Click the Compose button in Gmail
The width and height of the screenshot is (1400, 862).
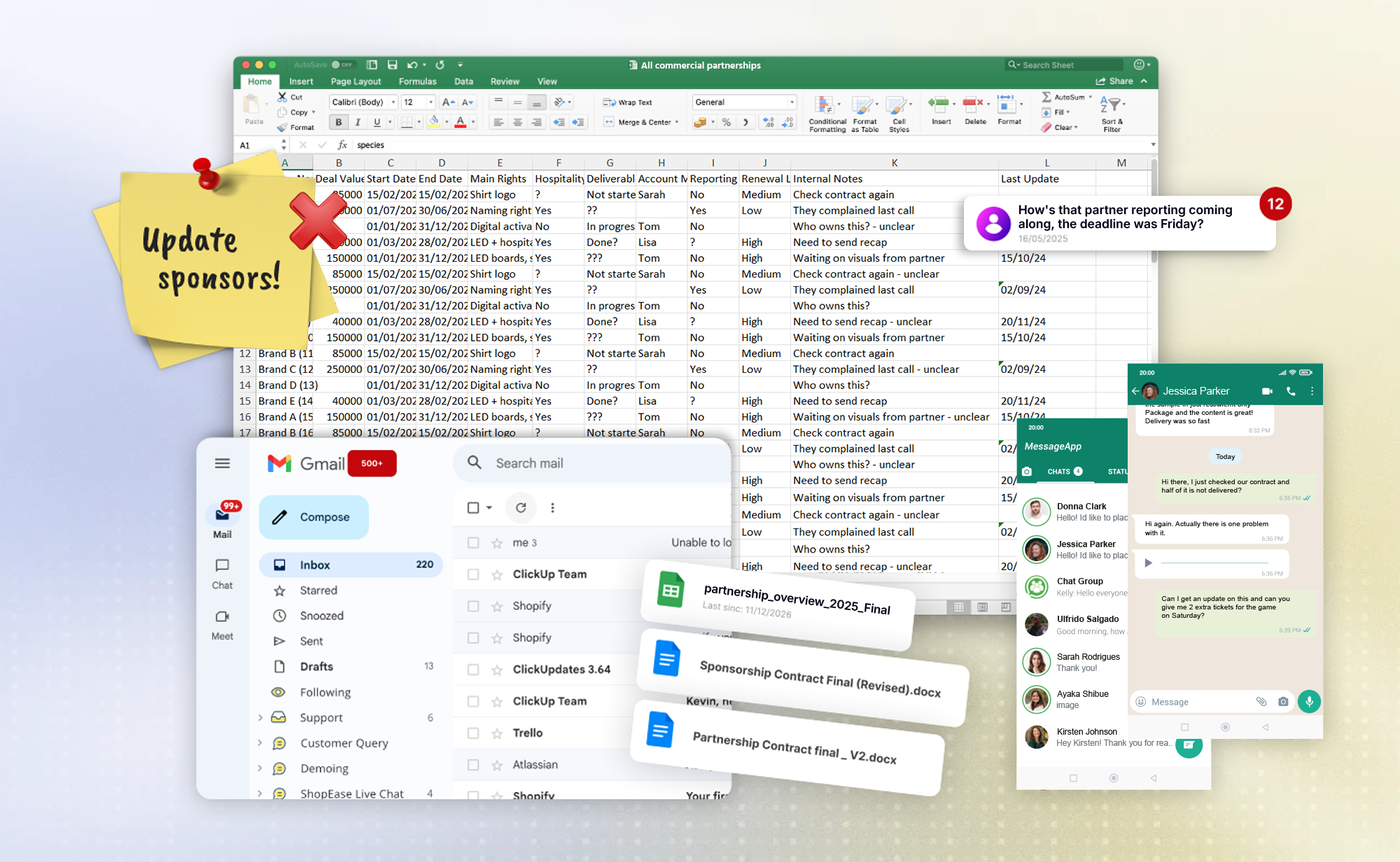click(314, 517)
